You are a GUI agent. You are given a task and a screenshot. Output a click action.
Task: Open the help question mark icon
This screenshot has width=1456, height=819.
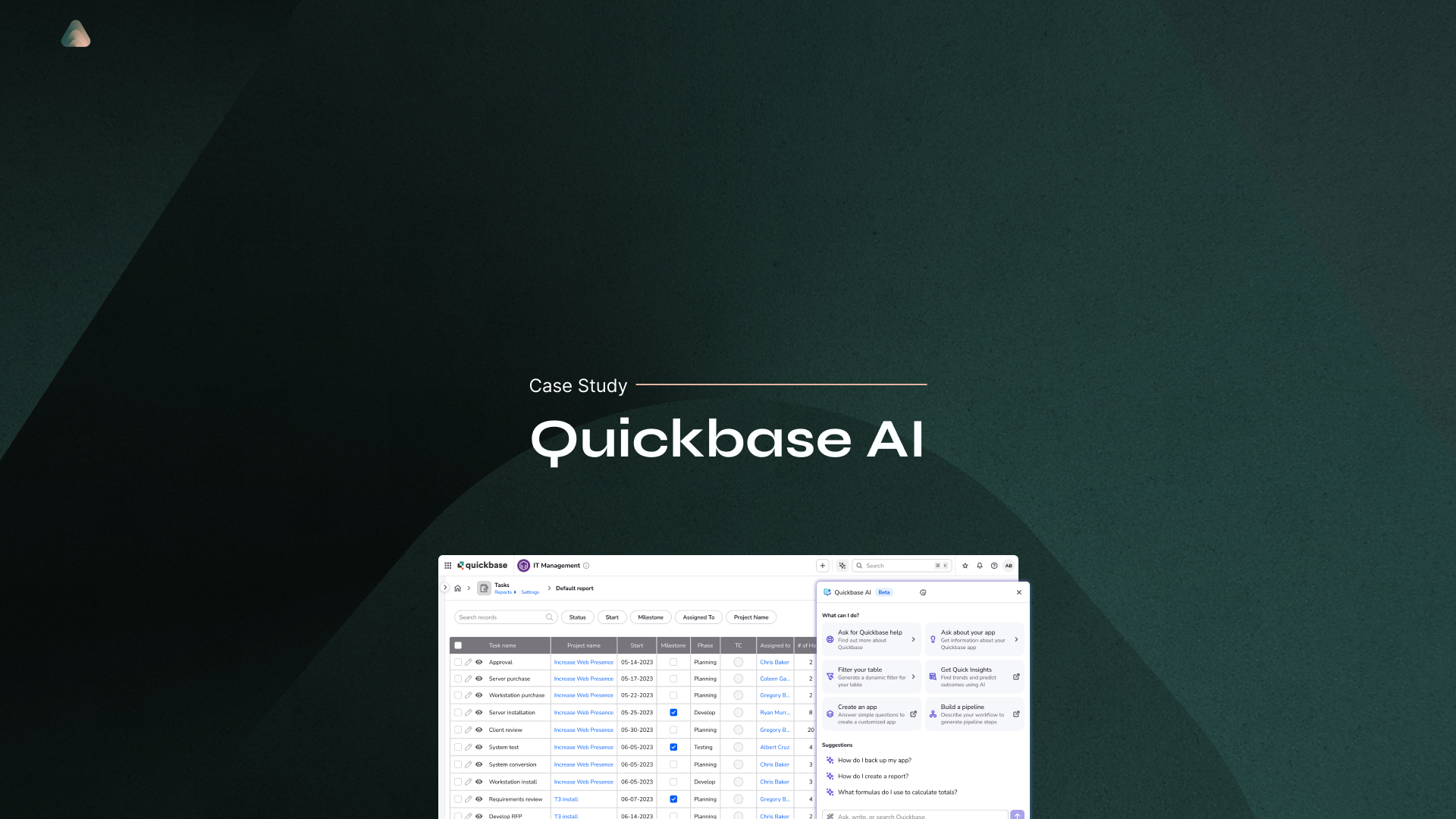(x=994, y=566)
